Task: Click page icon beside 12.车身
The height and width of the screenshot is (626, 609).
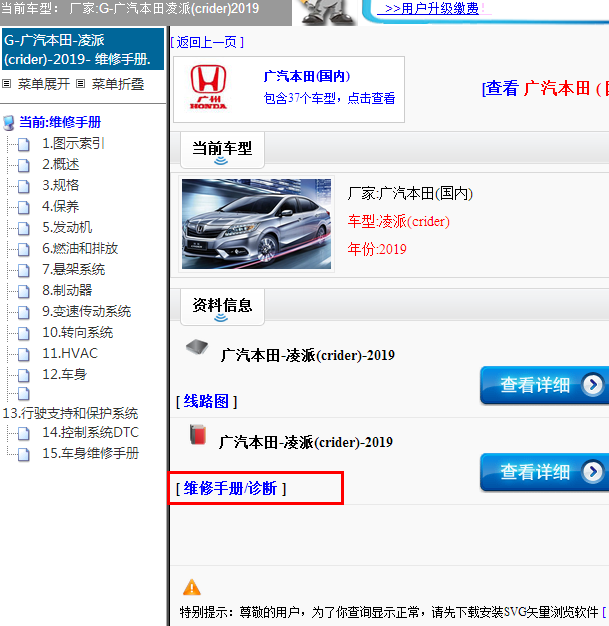Action: (x=24, y=375)
